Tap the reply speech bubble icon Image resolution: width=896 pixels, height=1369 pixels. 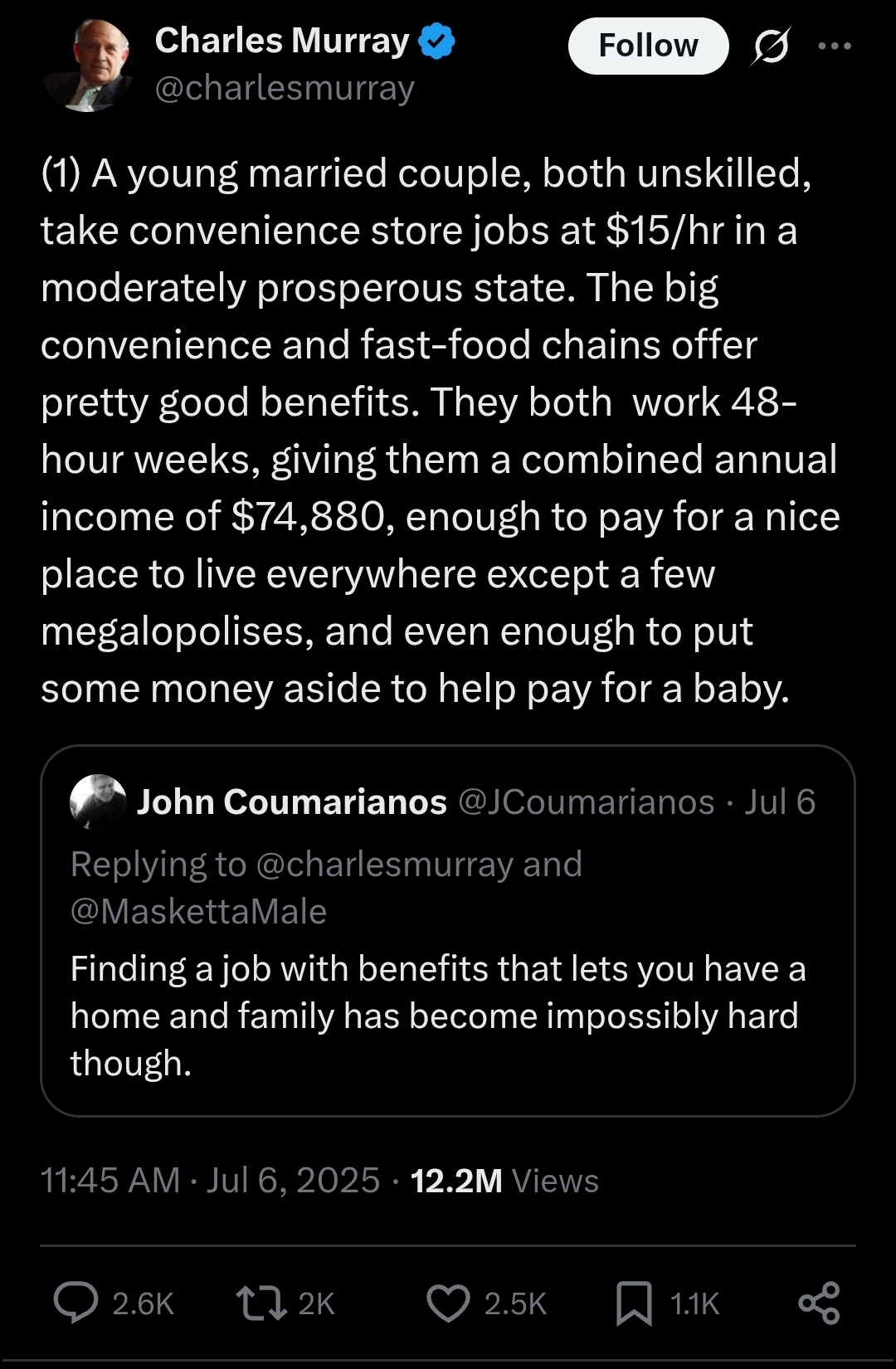[75, 1303]
